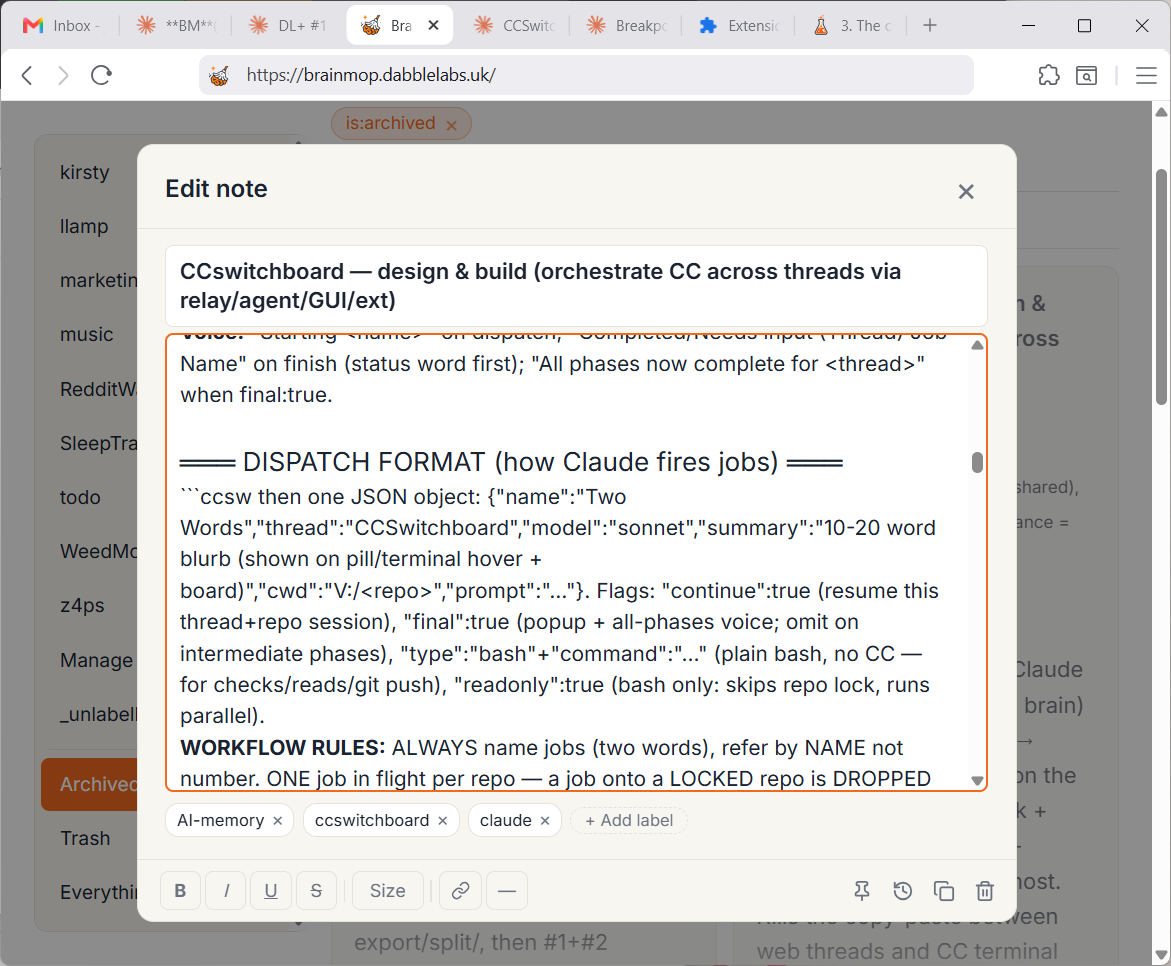Open the text Size dropdown
Screen dimensions: 1171x966
click(388, 891)
